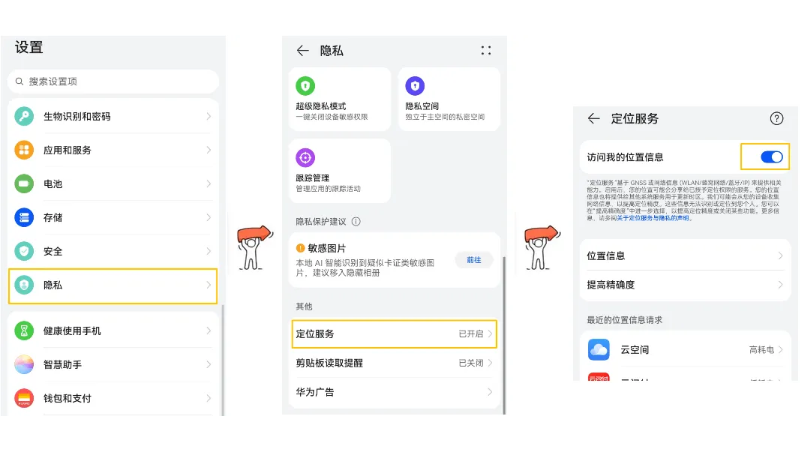
Task: Toggle the 访问我的位置信息 switch
Action: [x=771, y=157]
